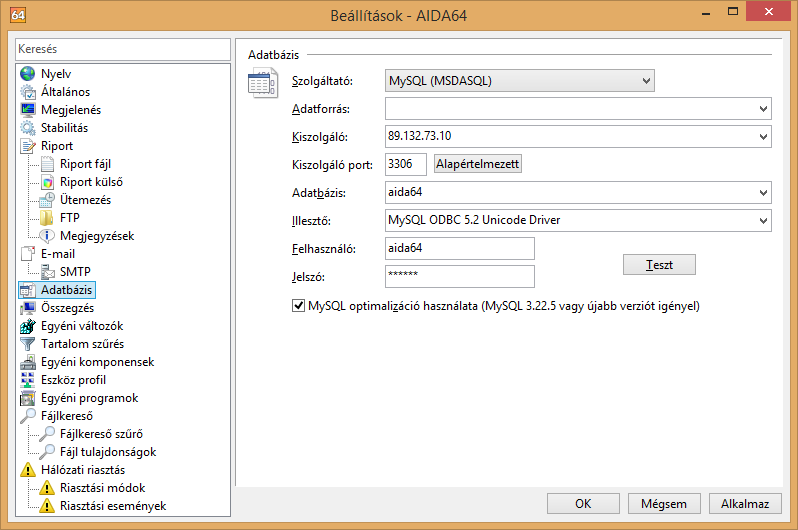
Task: Click the Összegzés computer icon
Action: click(x=27, y=308)
